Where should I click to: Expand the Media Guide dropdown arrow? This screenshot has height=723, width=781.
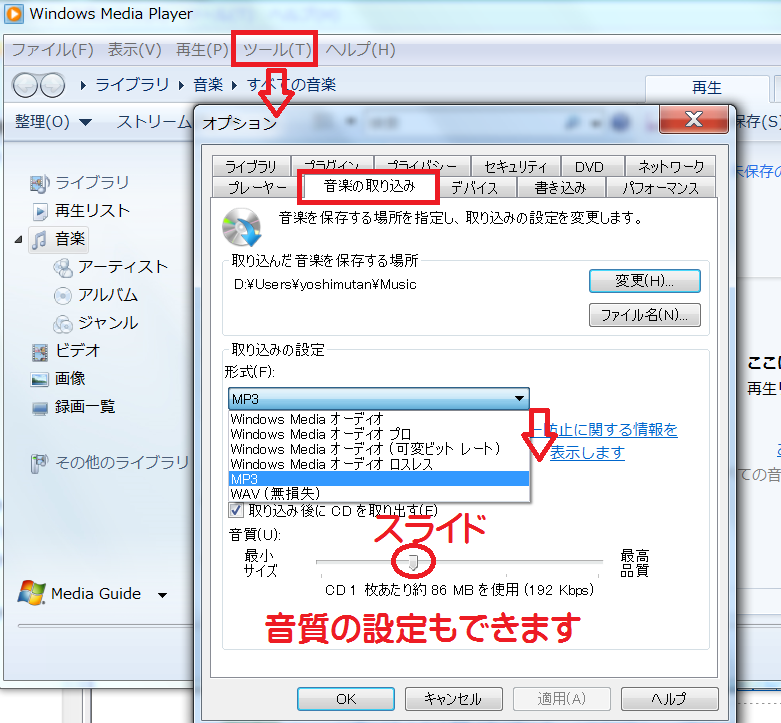[162, 595]
